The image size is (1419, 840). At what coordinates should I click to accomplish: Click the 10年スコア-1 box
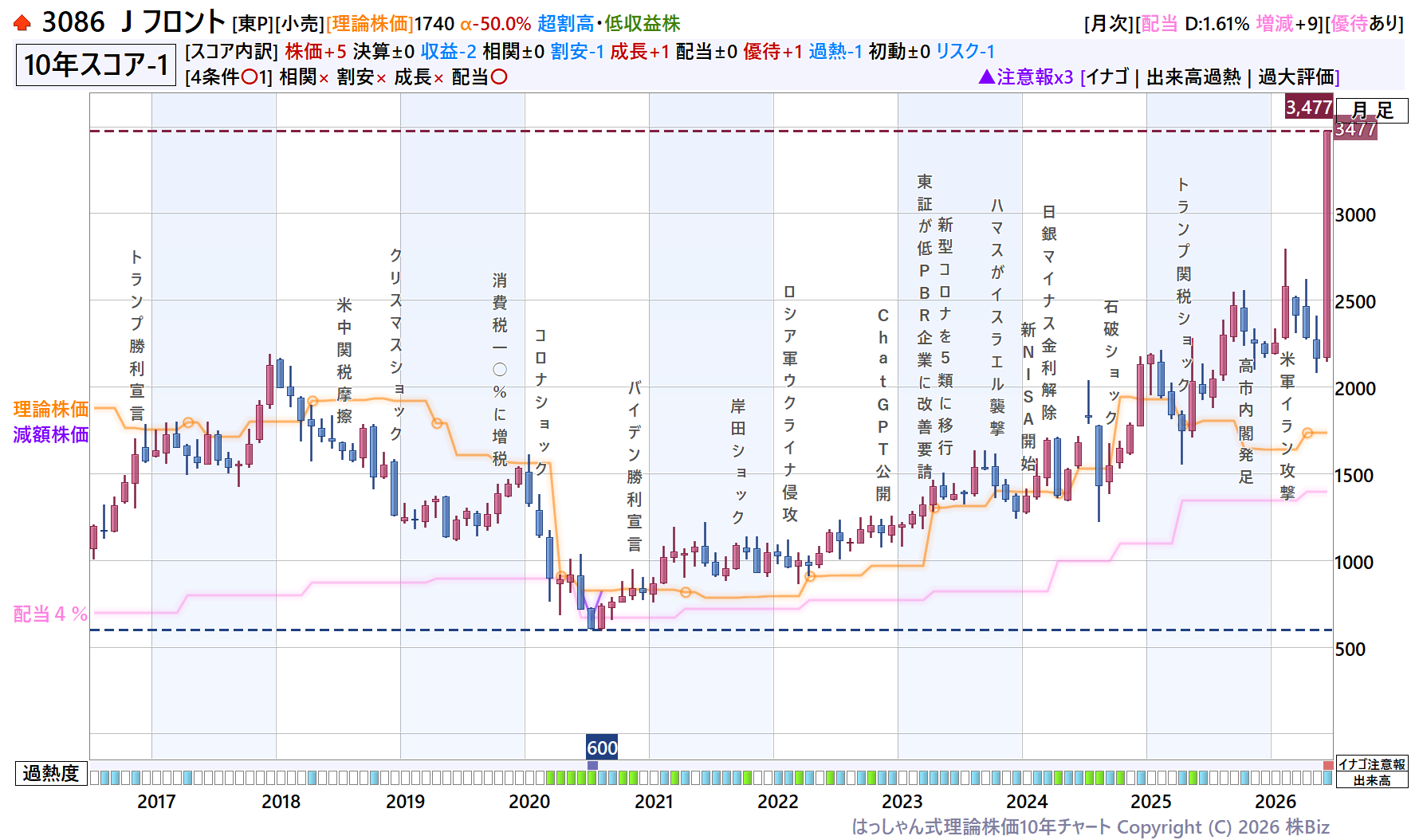pos(96,65)
